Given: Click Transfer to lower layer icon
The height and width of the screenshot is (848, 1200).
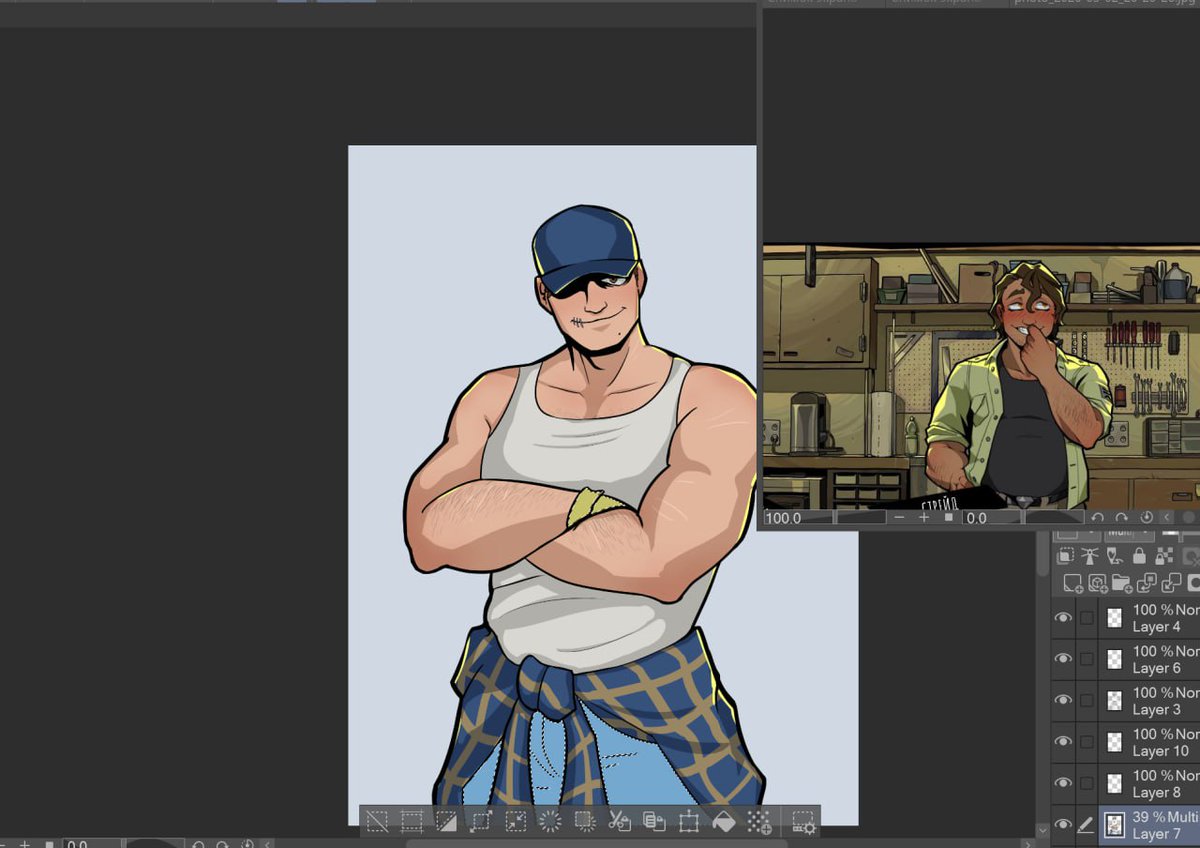Looking at the screenshot, I should click(x=1147, y=583).
